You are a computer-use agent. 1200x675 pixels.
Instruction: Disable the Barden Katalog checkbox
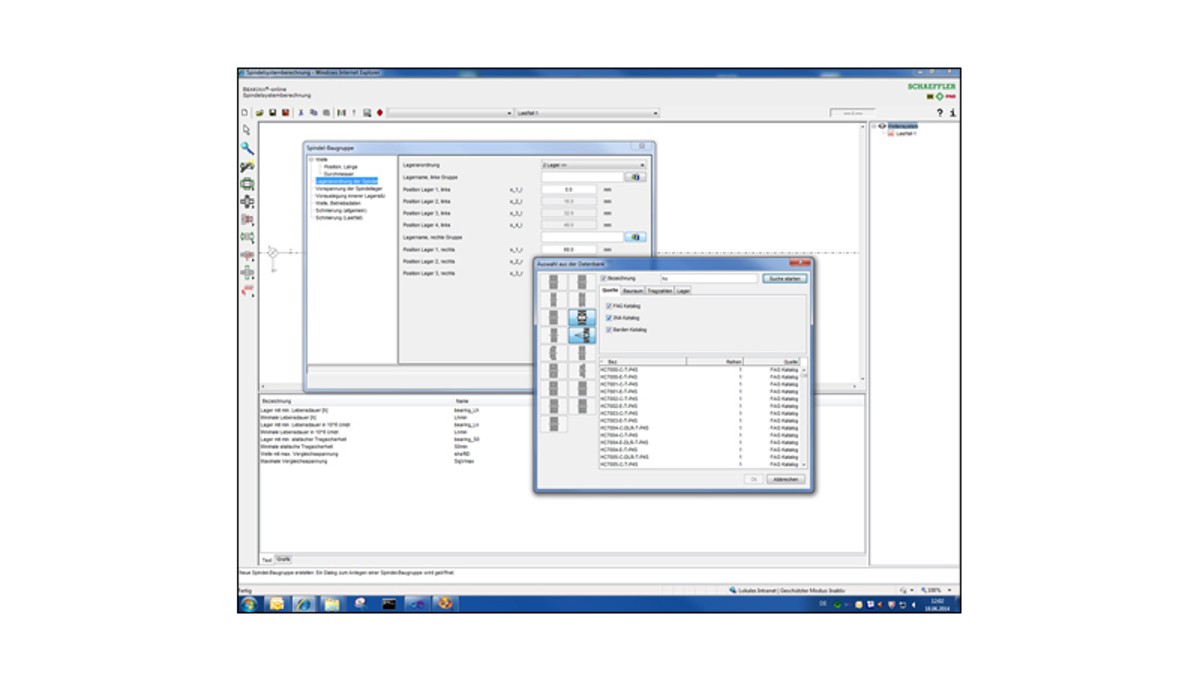pos(609,329)
